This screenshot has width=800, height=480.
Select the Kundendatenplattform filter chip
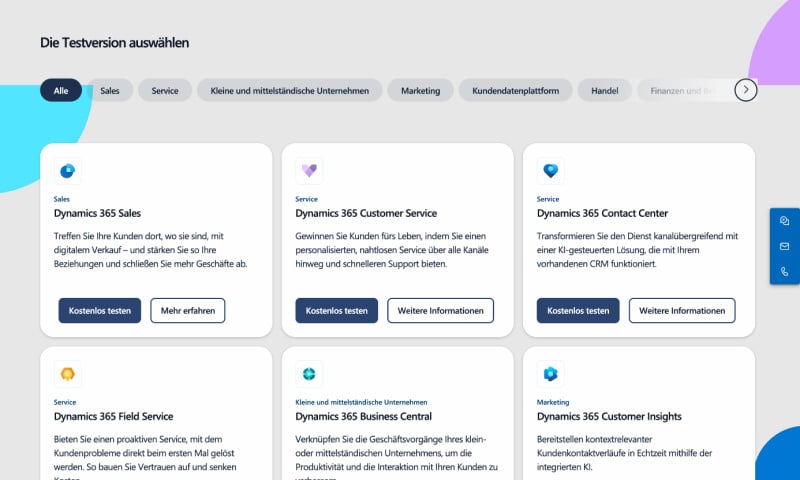[x=516, y=90]
